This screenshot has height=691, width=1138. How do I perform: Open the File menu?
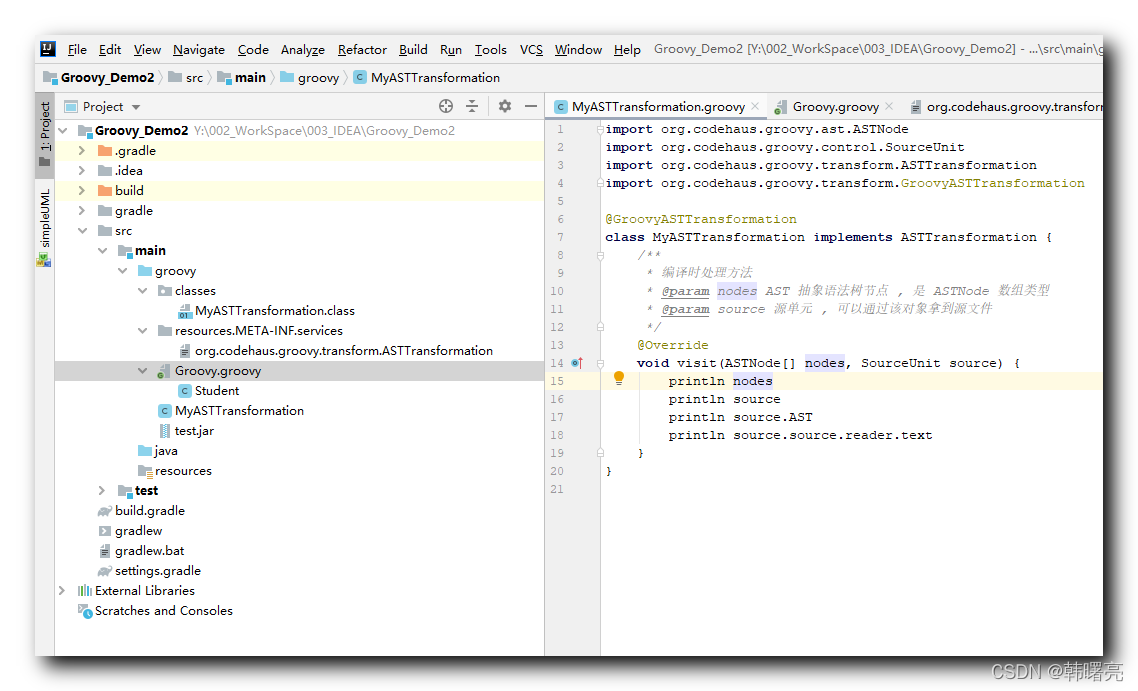[x=77, y=49]
